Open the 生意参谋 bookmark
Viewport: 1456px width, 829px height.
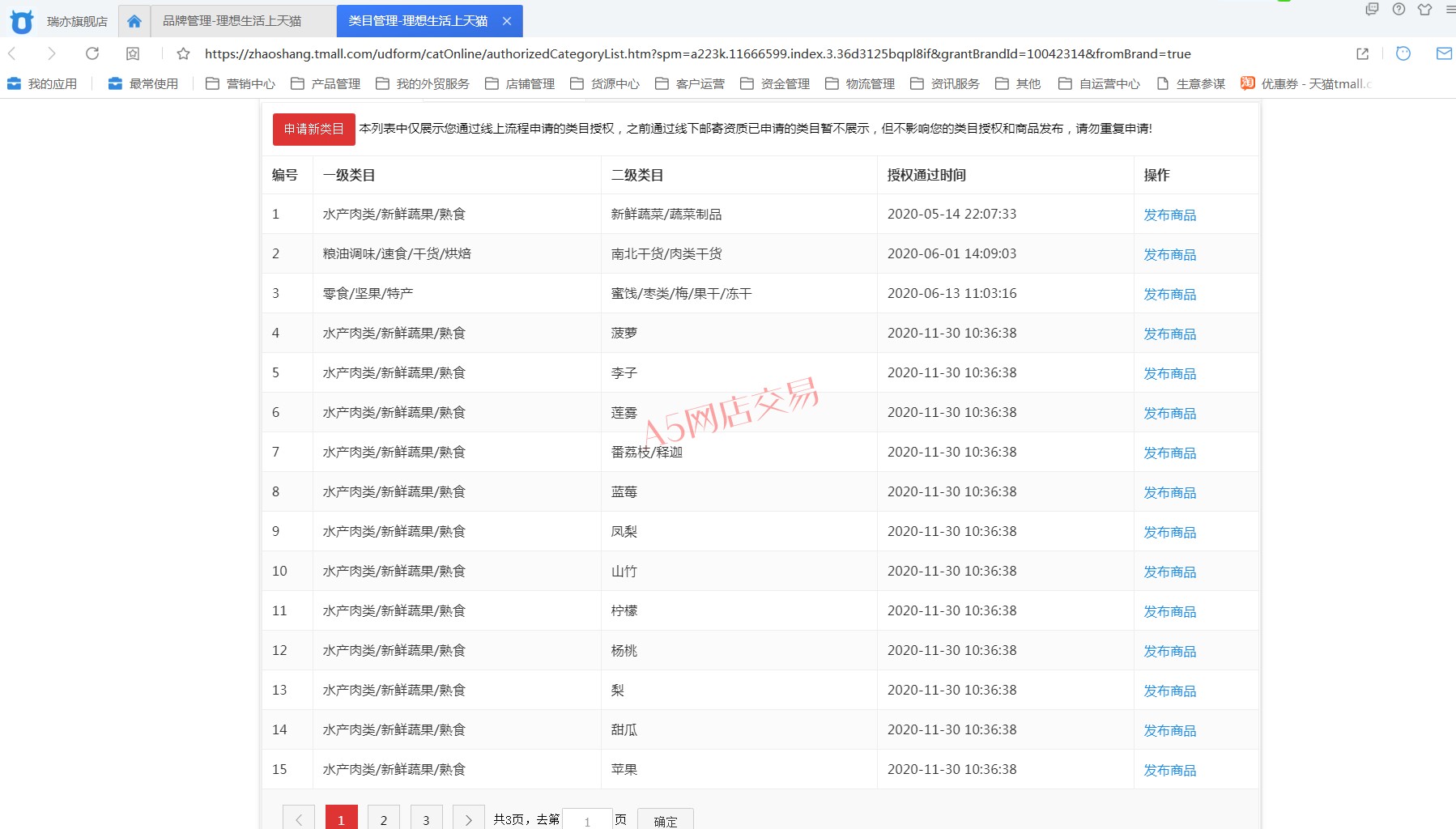1191,83
